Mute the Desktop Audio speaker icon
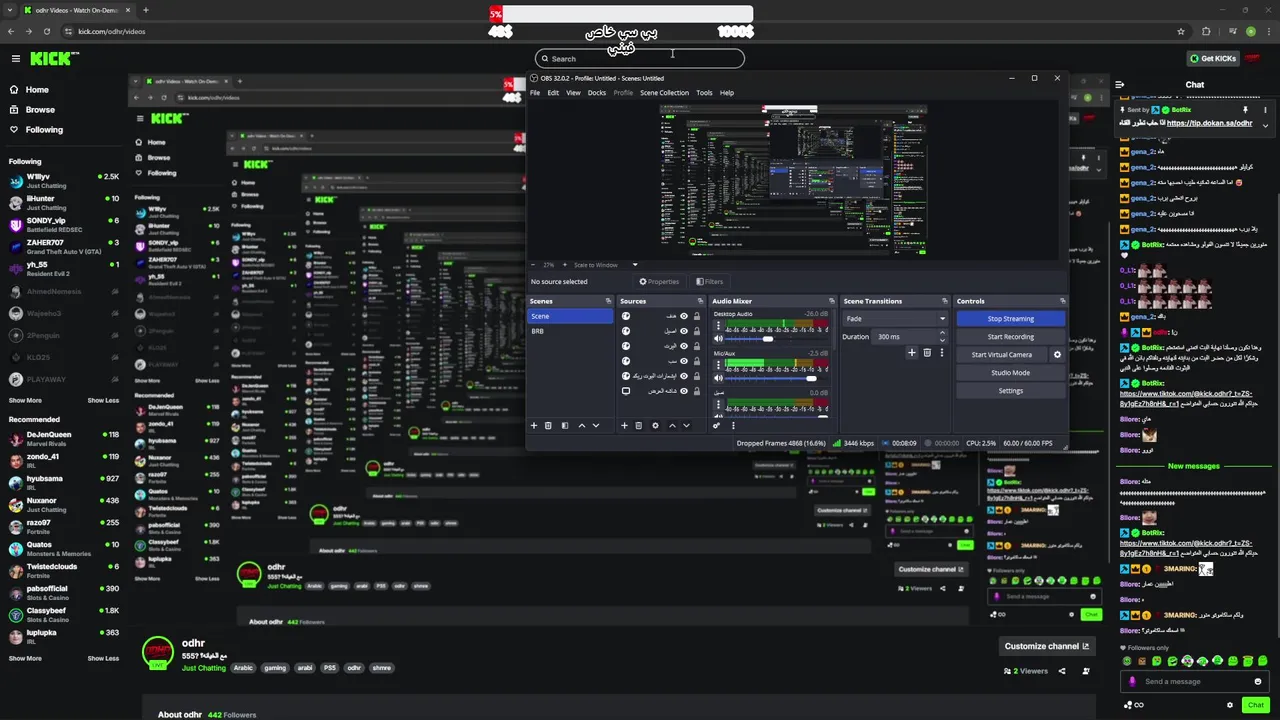1280x720 pixels. (x=718, y=338)
